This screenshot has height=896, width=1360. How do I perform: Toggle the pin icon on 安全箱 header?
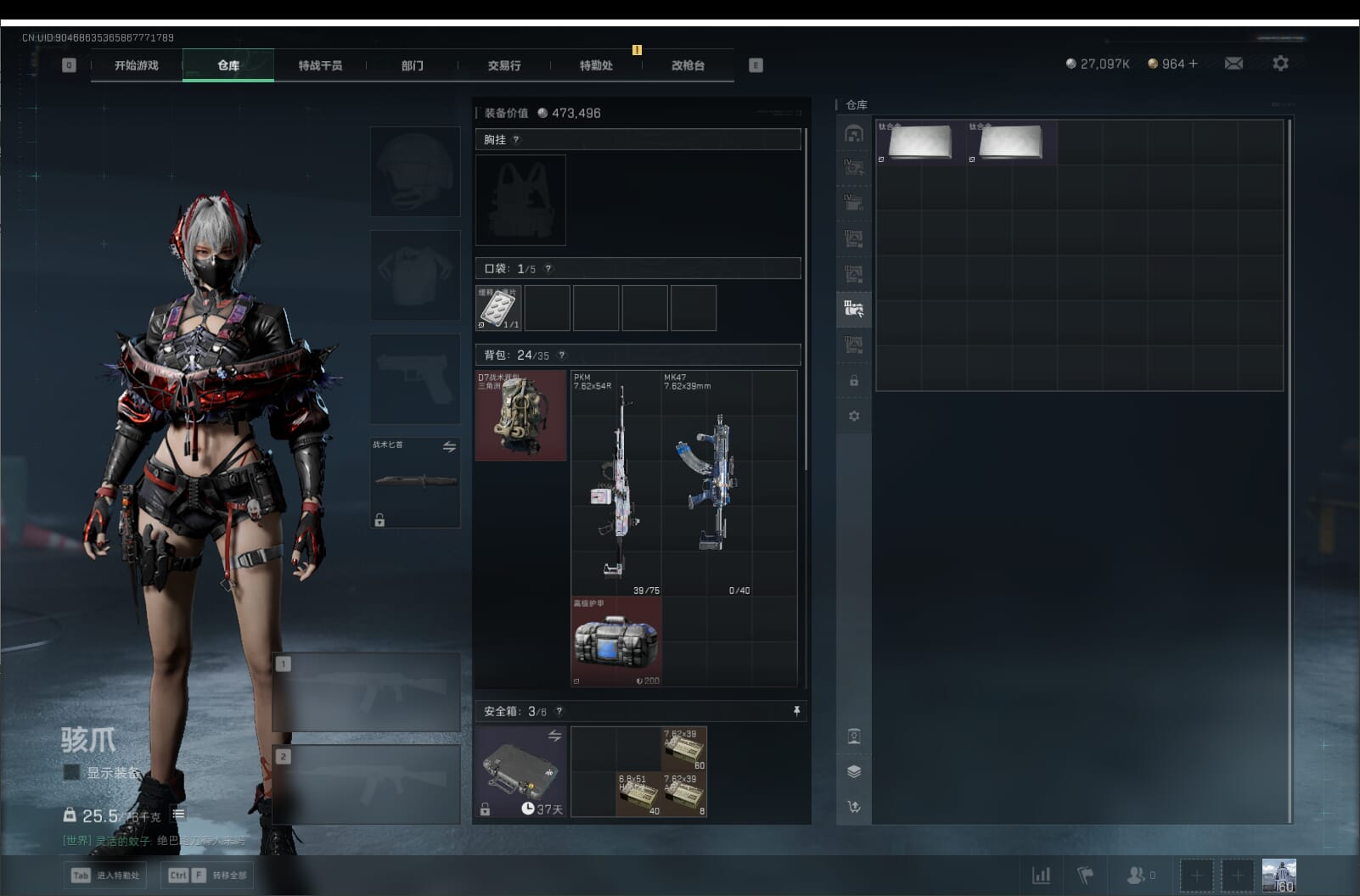796,711
